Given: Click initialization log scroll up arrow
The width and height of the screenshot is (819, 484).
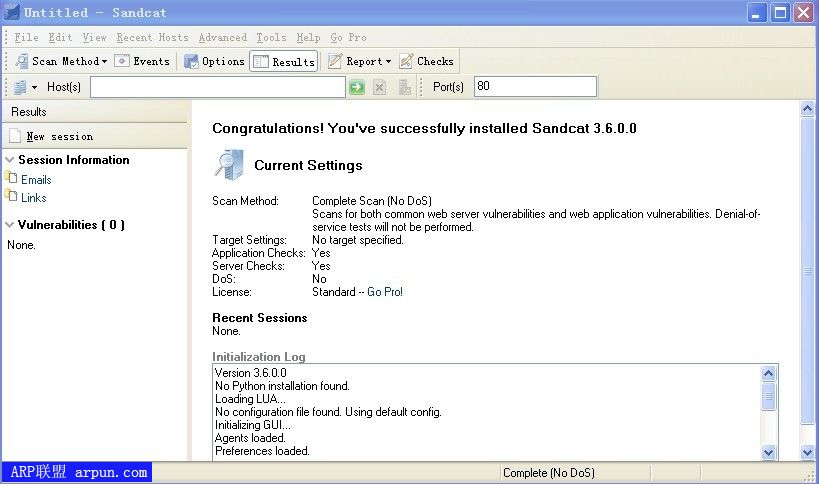Looking at the screenshot, I should click(x=768, y=373).
